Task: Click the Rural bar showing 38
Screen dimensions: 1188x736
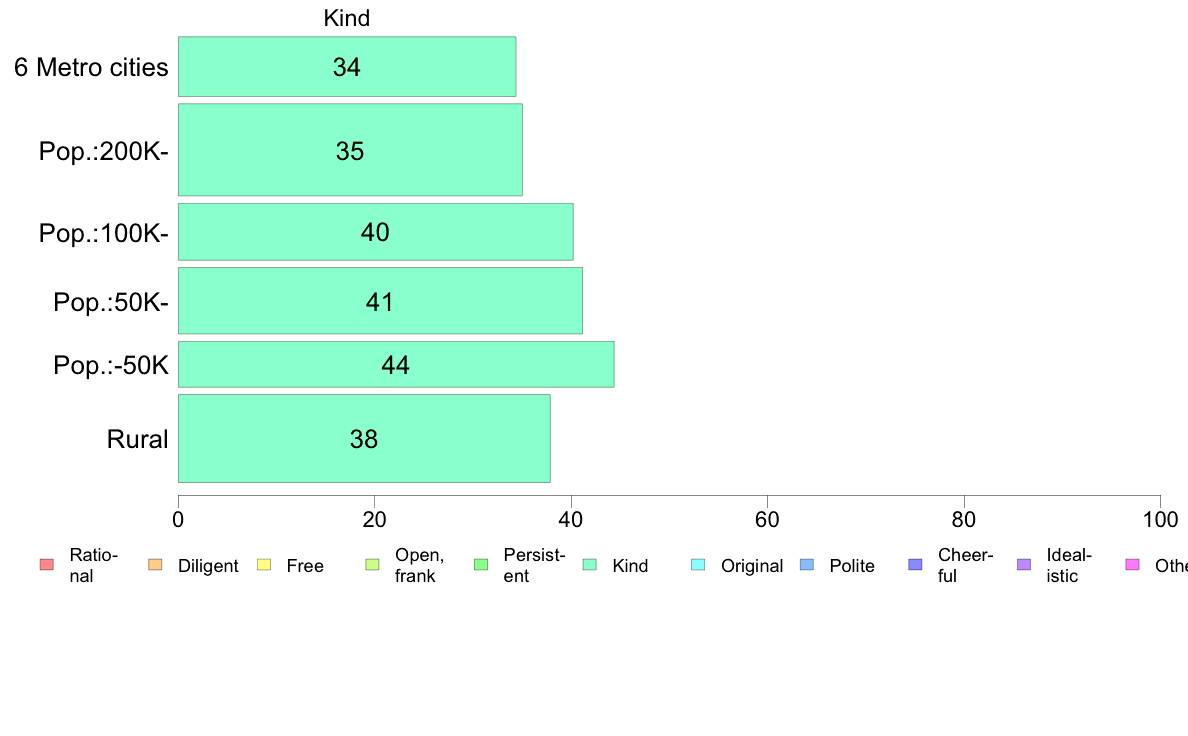Action: (x=364, y=438)
